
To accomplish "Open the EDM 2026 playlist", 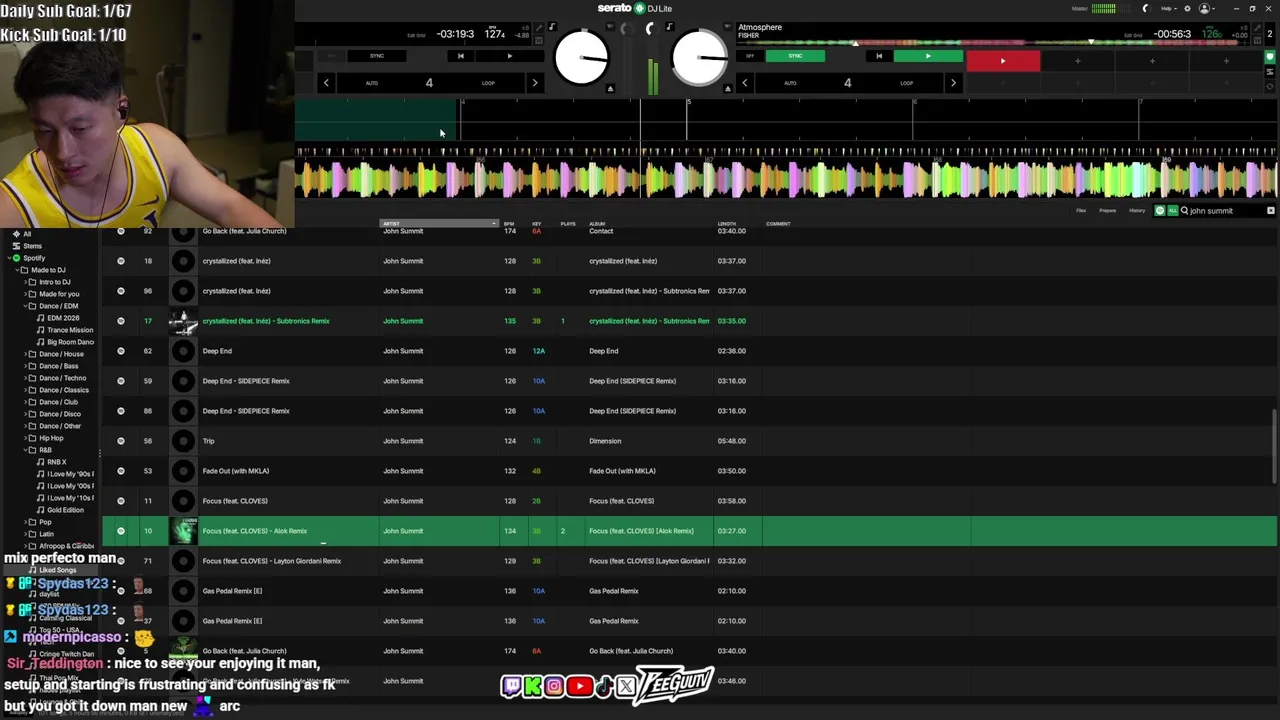I will 62,318.
